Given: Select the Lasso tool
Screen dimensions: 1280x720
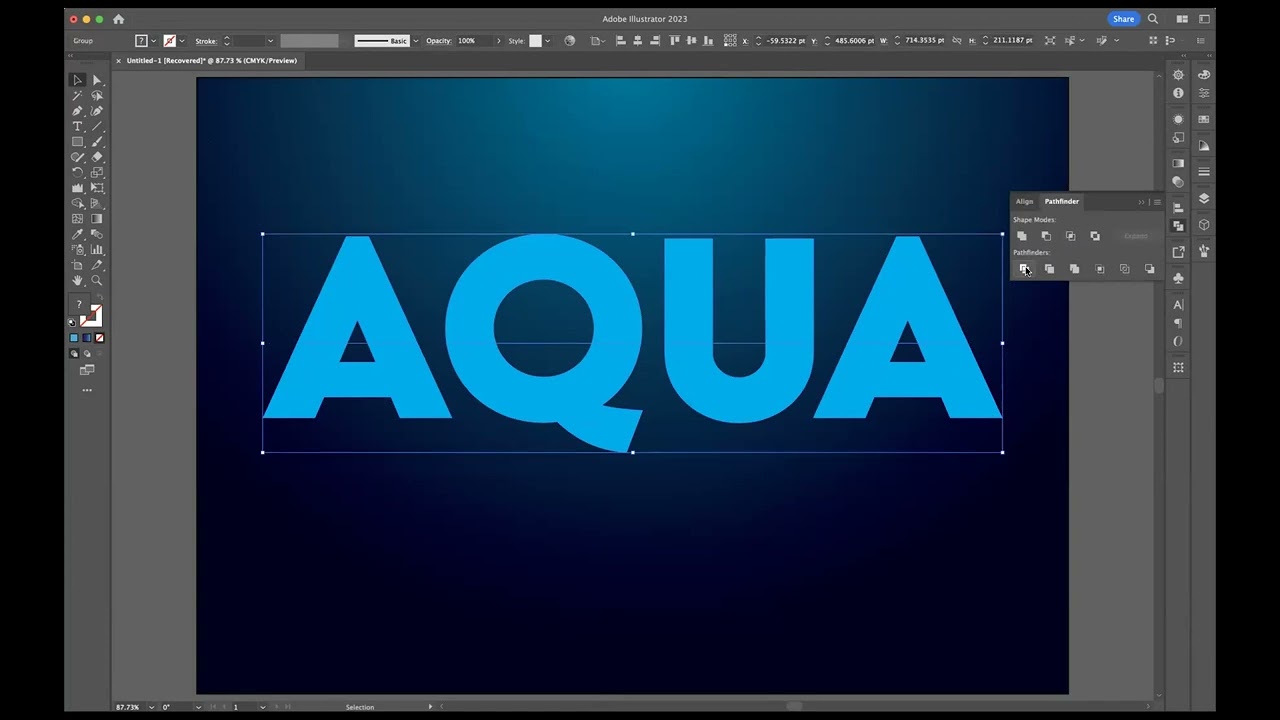Looking at the screenshot, I should click(97, 96).
